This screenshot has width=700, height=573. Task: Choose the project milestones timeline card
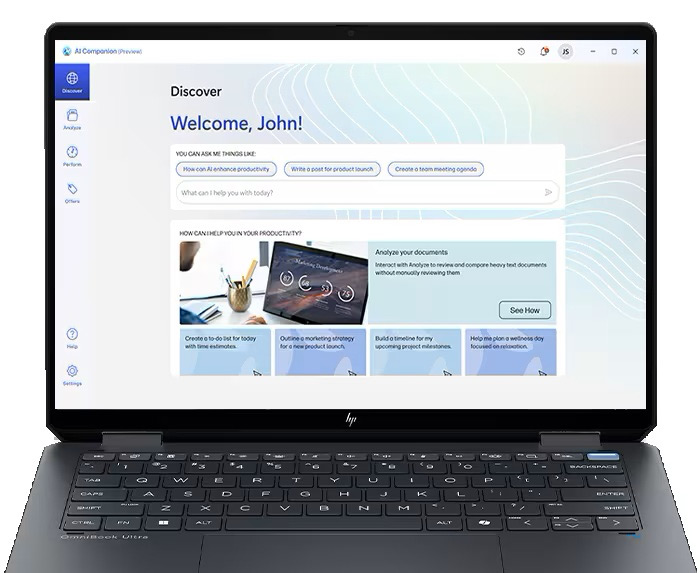(x=416, y=352)
